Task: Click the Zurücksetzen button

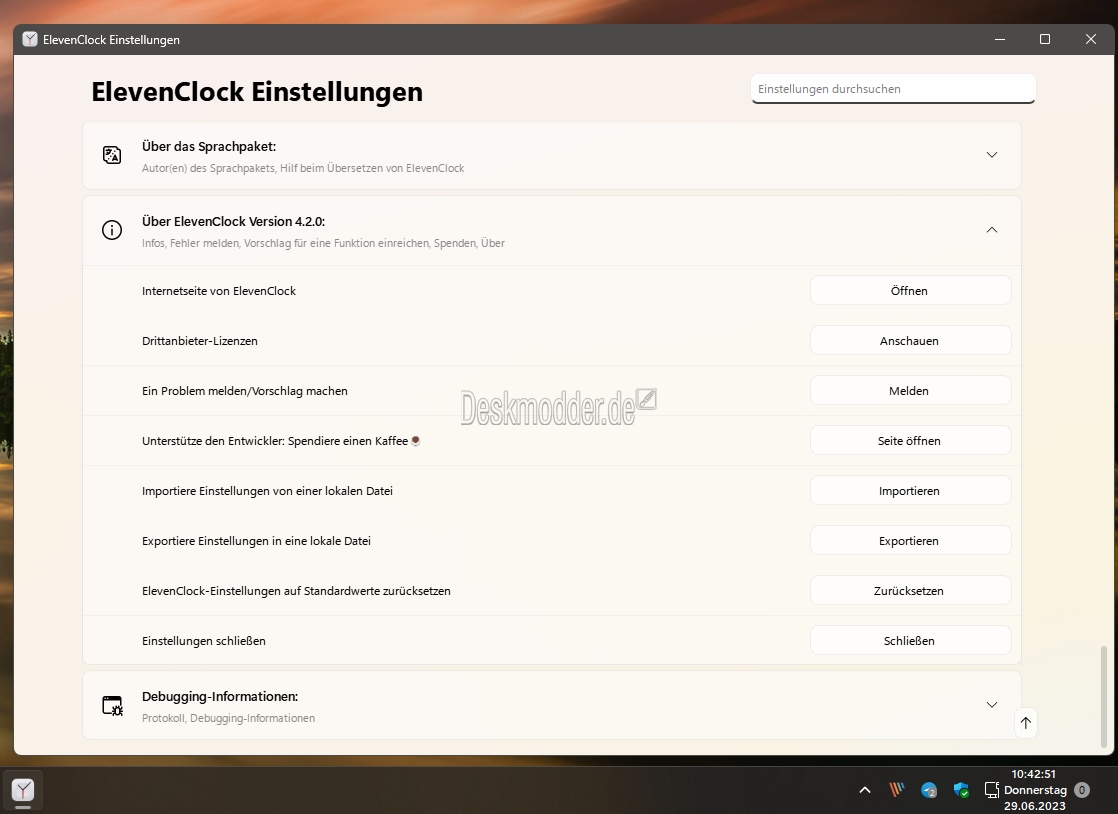Action: click(911, 590)
